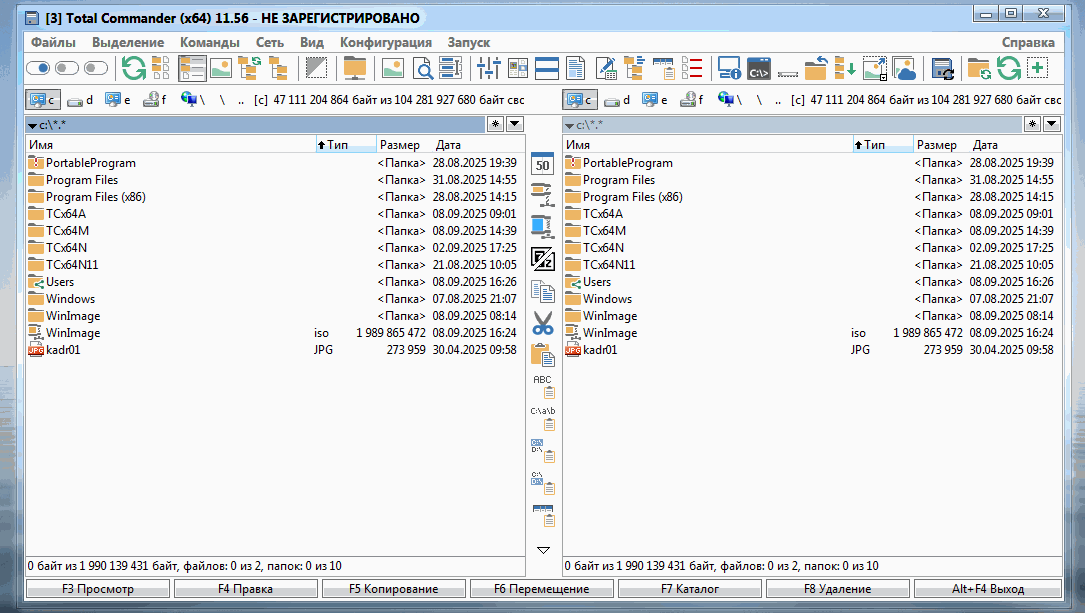
Task: Click the F6 Перемещение button
Action: 542,589
